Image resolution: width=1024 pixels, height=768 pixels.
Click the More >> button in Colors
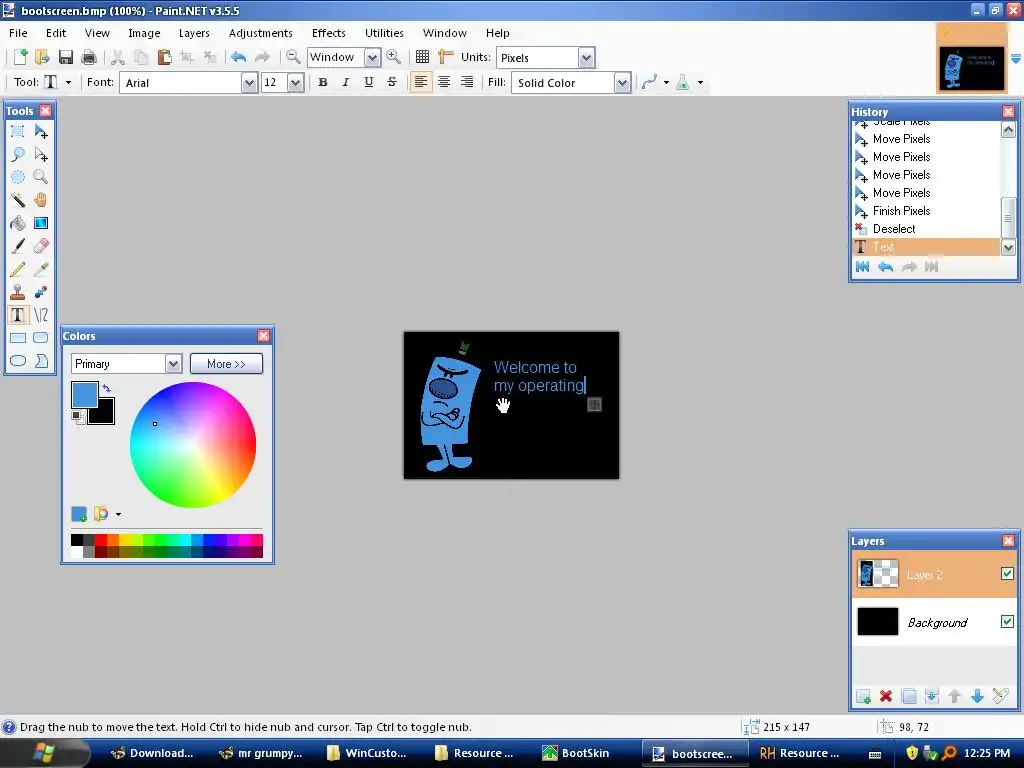coord(227,364)
